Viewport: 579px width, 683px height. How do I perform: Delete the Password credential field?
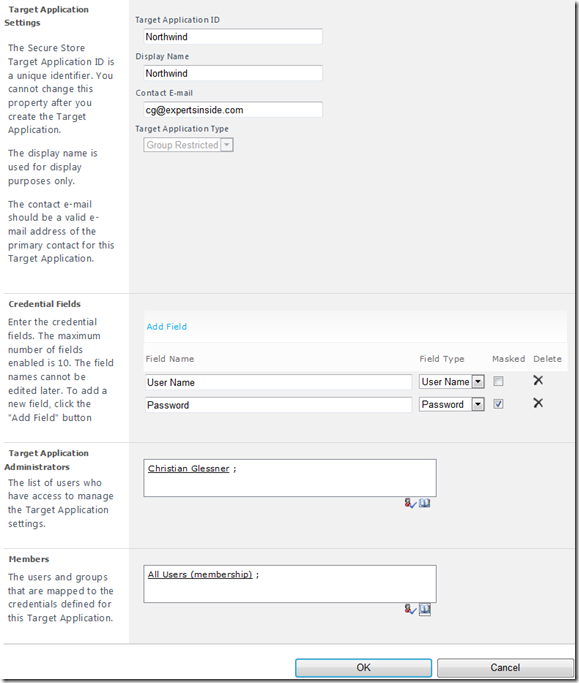[538, 403]
